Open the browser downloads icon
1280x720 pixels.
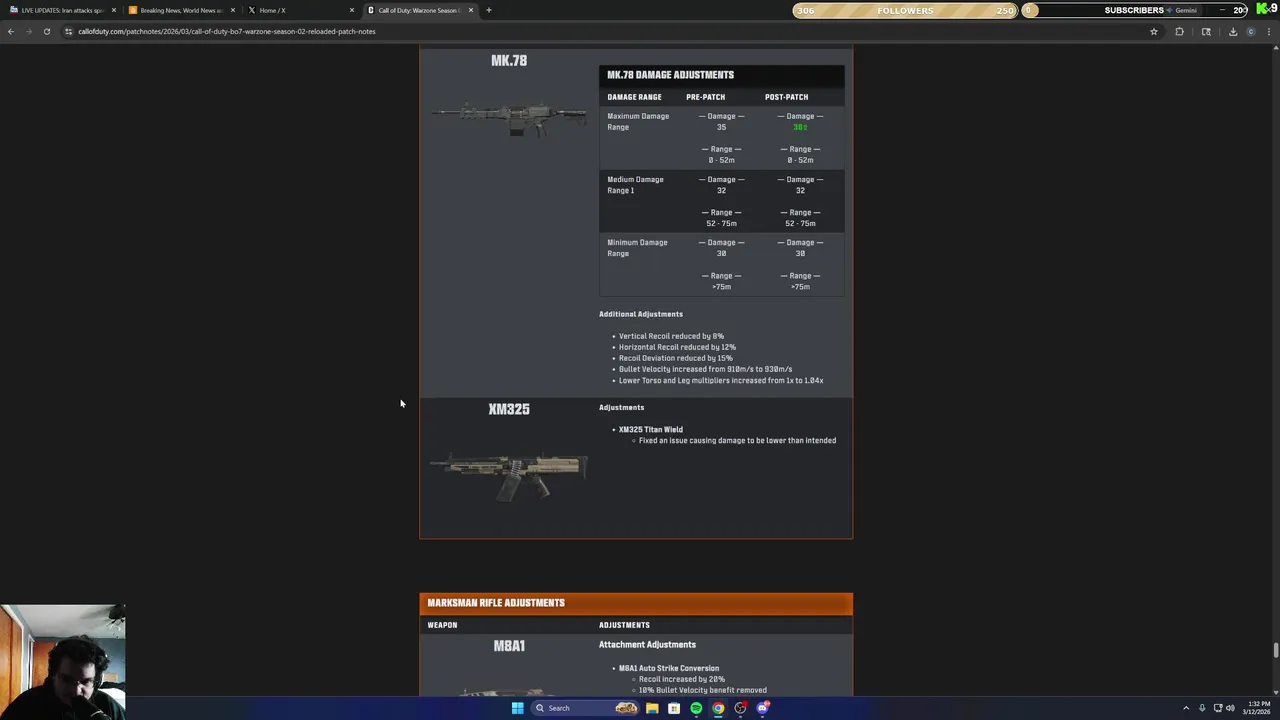tap(1232, 31)
